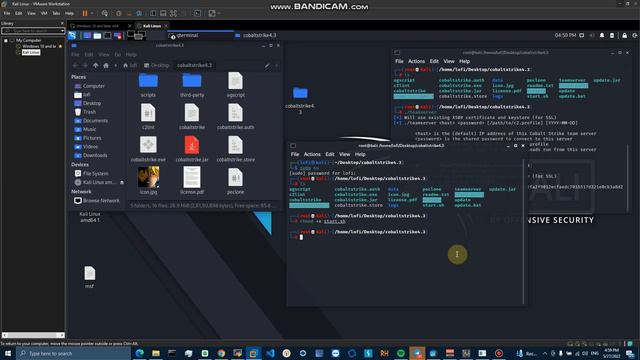Open Spotify from taskbar
Screen dimensions: 640x360
(401, 353)
